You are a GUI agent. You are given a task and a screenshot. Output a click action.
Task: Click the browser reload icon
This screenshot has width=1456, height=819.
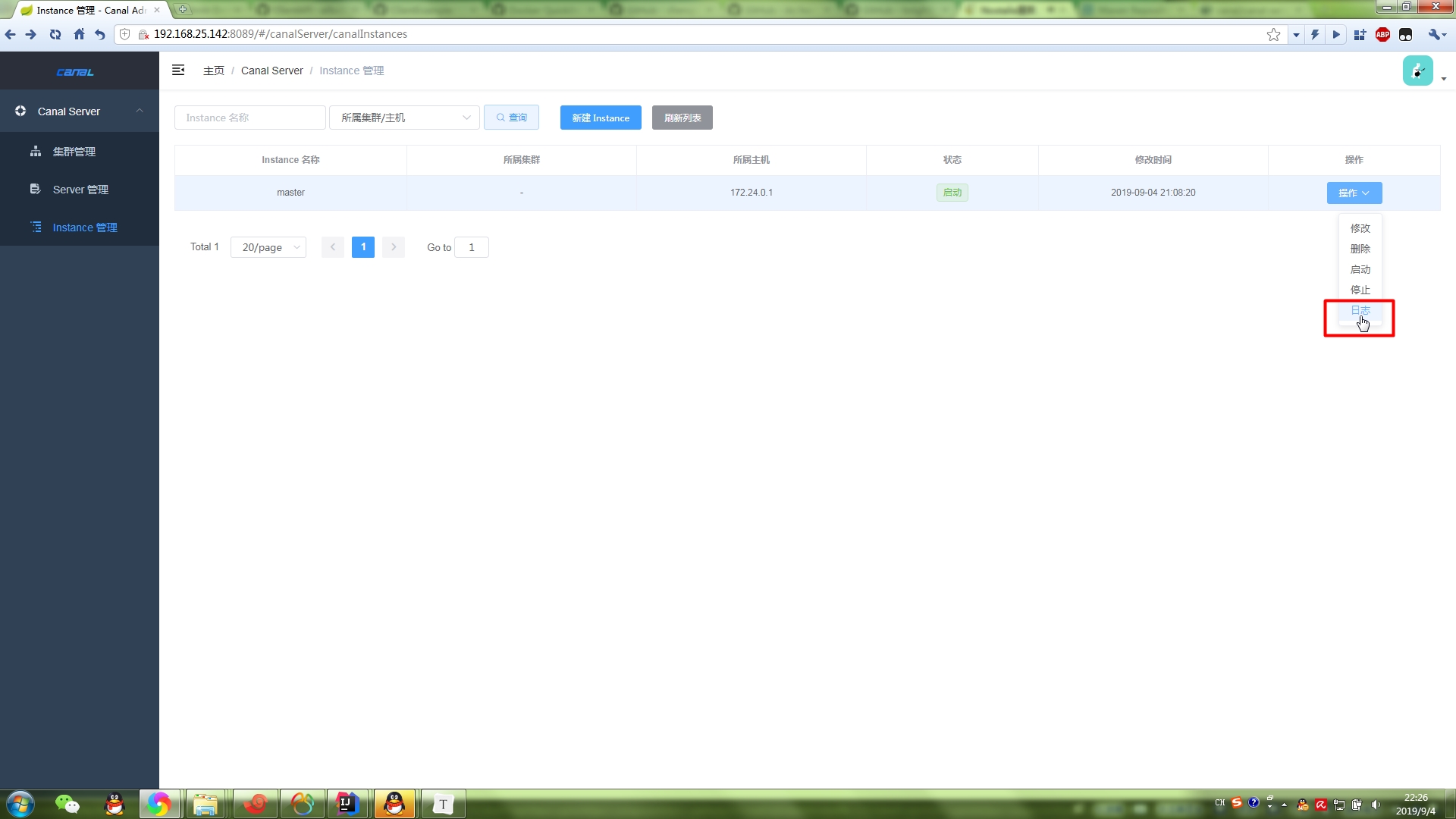tap(55, 34)
